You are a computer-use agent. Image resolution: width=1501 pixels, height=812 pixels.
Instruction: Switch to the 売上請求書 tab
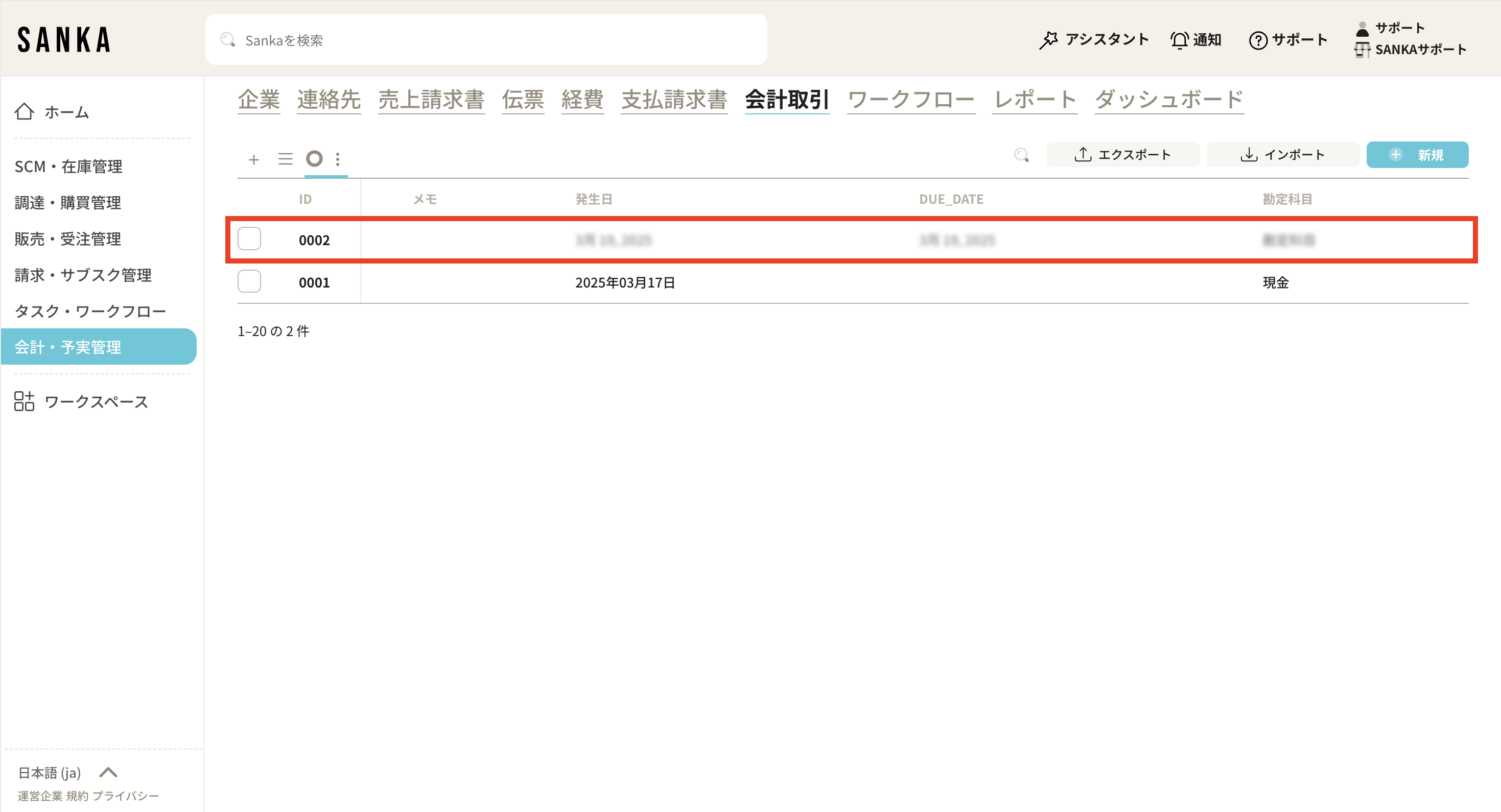(x=431, y=100)
